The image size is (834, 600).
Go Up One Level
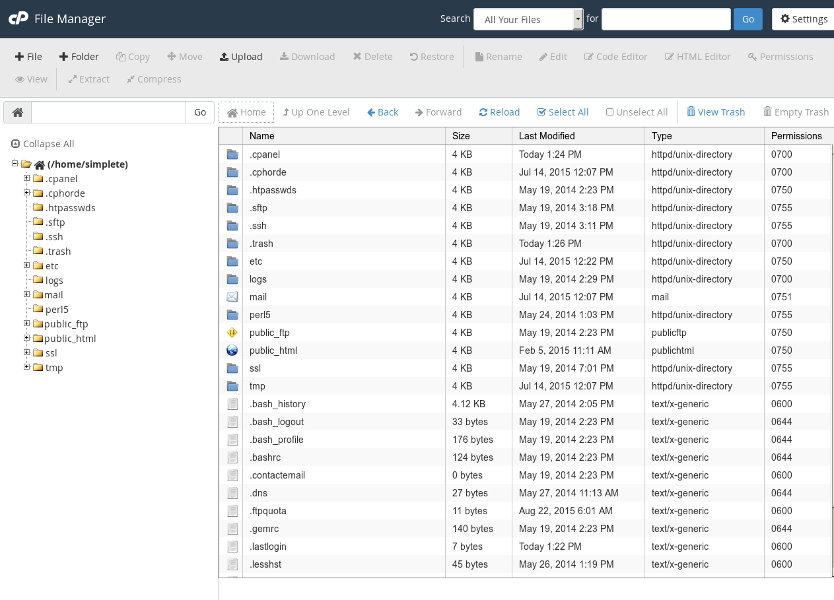pyautogui.click(x=316, y=112)
